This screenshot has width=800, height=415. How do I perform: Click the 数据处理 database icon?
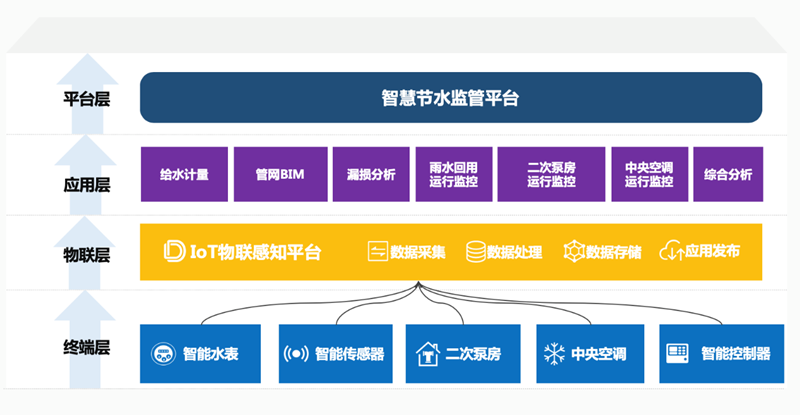pos(476,252)
